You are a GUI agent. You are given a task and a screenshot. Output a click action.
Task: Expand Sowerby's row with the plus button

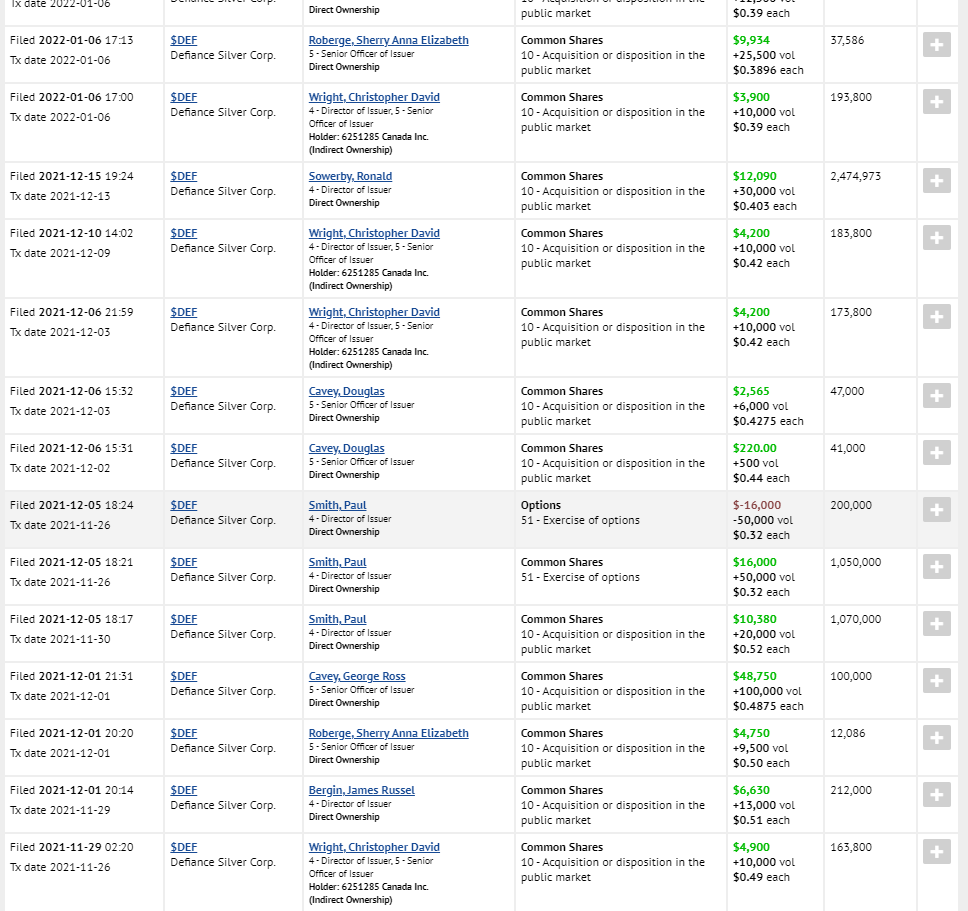click(937, 181)
